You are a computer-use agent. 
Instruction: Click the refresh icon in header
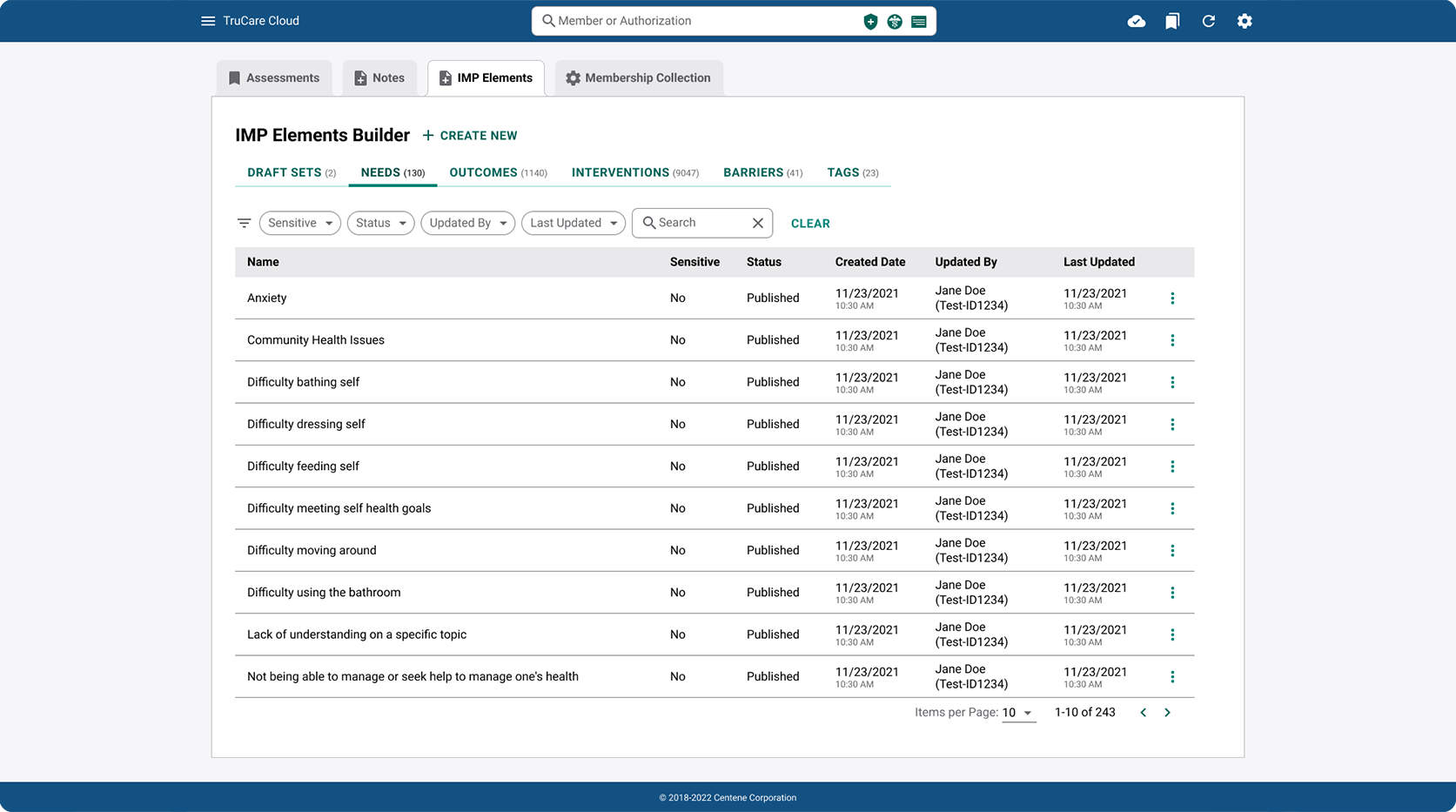(x=1209, y=22)
